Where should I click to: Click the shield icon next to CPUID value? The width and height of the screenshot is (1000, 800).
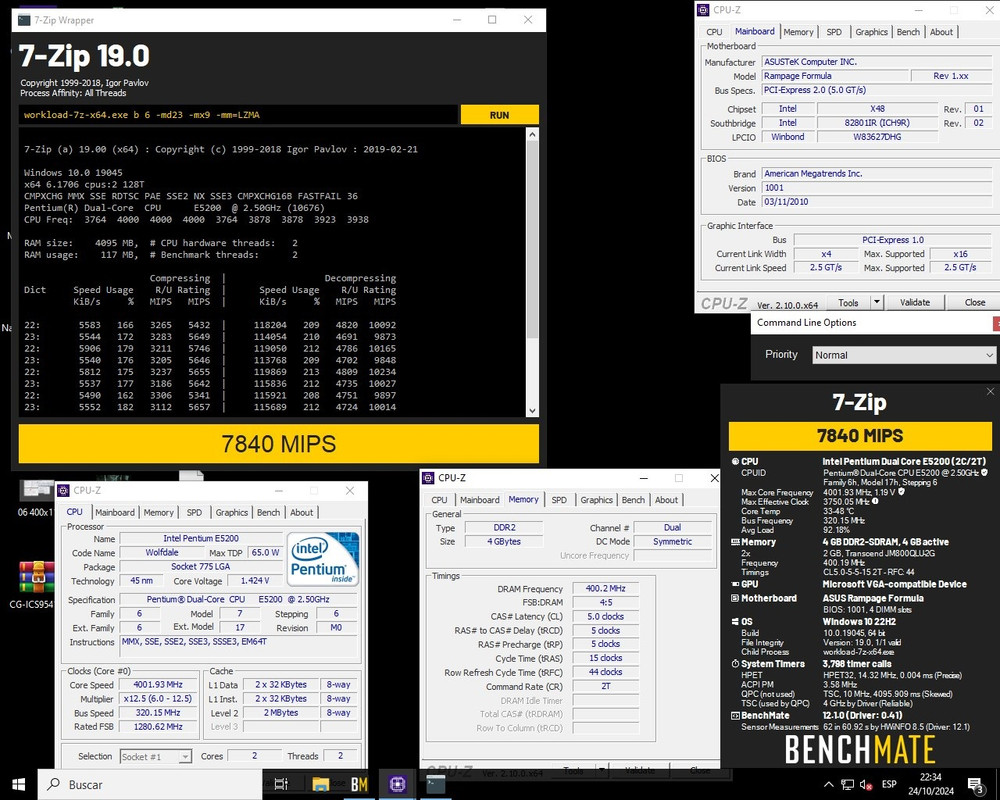pyautogui.click(x=984, y=473)
